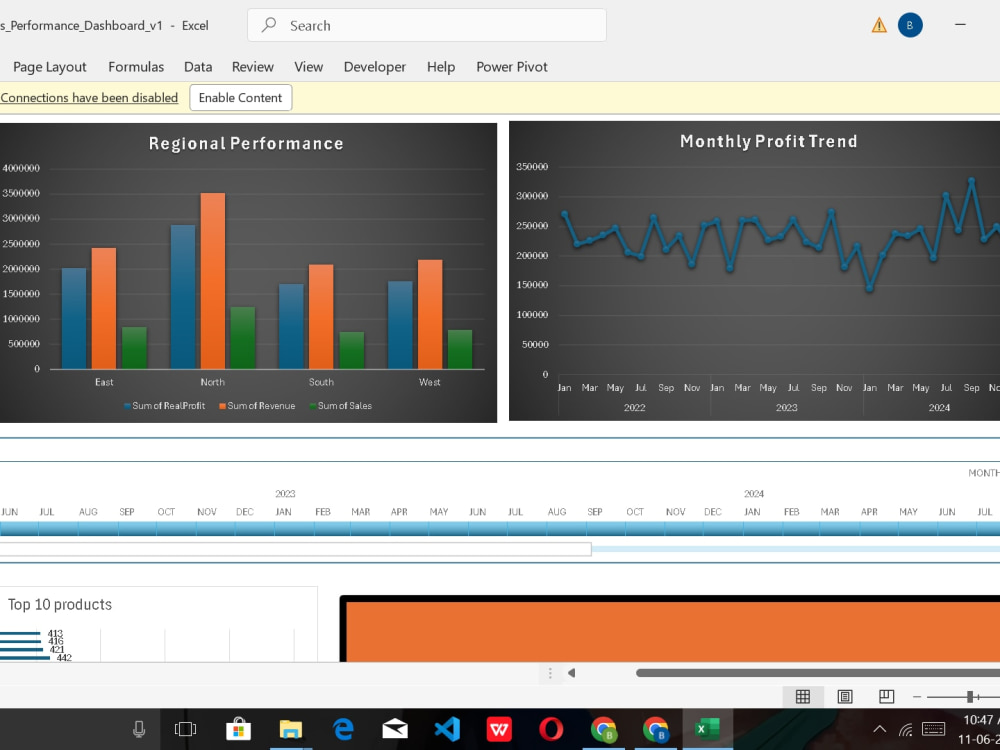
Task: Open the first Chrome profile icon in taskbar
Action: coord(603,728)
